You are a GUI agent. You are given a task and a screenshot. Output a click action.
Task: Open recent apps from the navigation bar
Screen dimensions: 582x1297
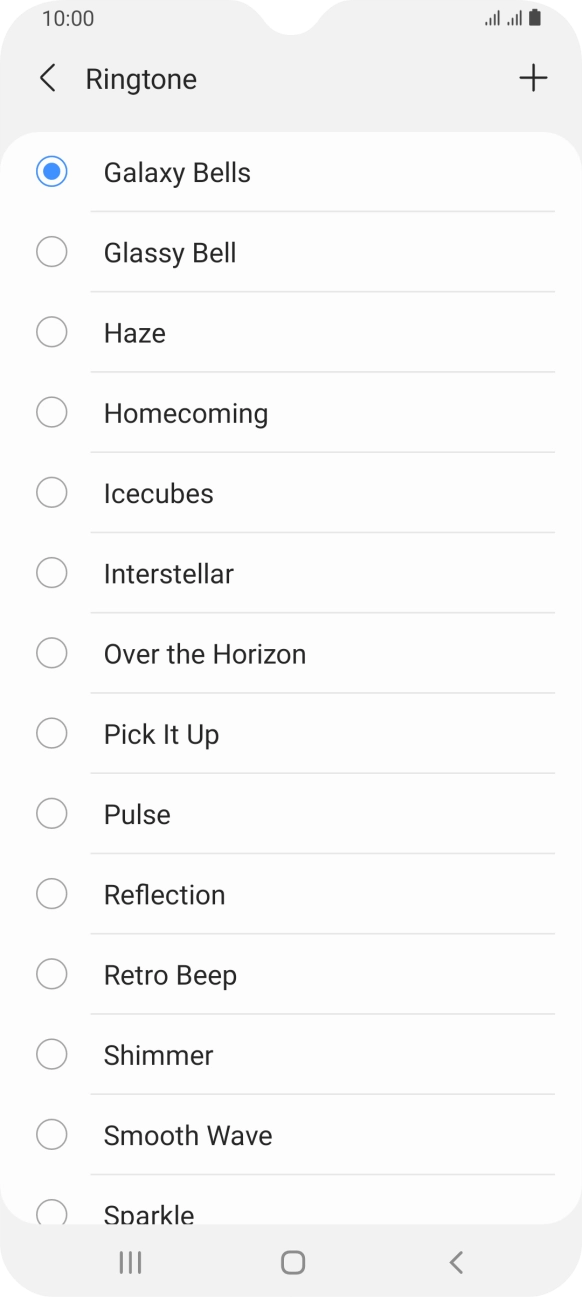[x=129, y=1262]
